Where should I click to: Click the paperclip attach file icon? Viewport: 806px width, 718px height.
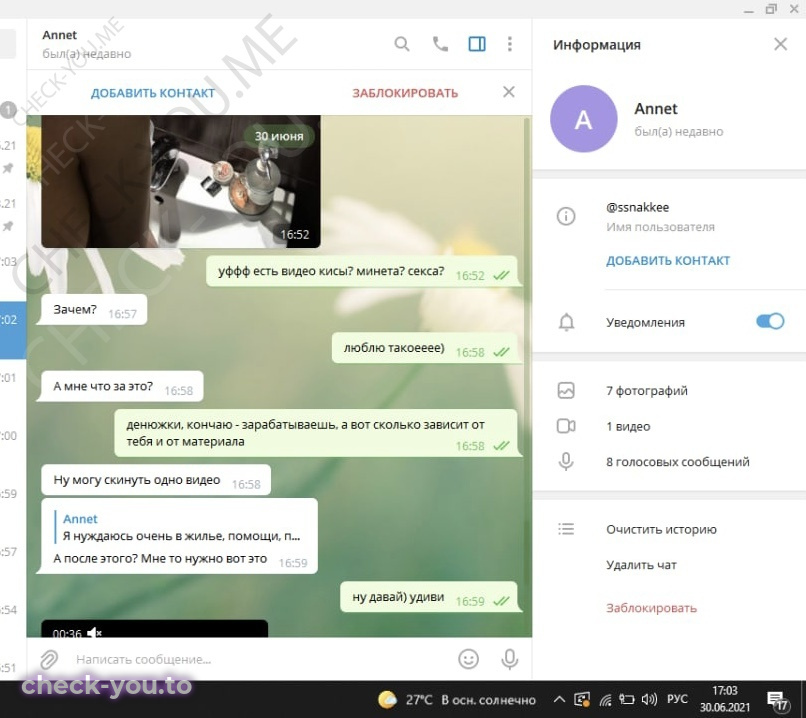coord(49,659)
